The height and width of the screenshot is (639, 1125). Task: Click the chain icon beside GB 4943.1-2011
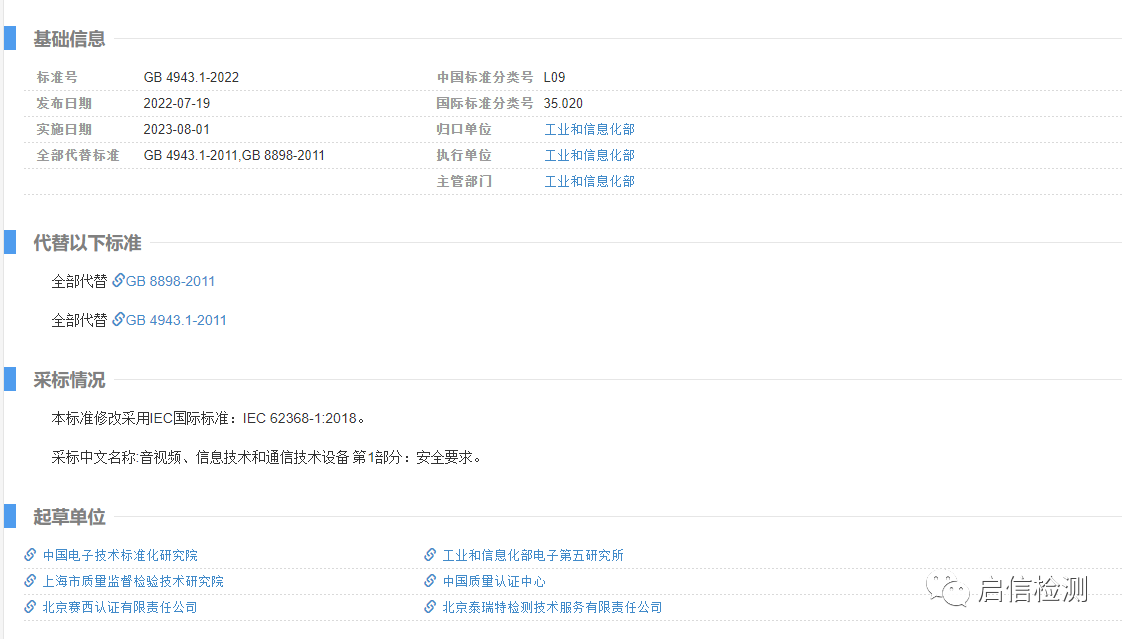pyautogui.click(x=118, y=320)
